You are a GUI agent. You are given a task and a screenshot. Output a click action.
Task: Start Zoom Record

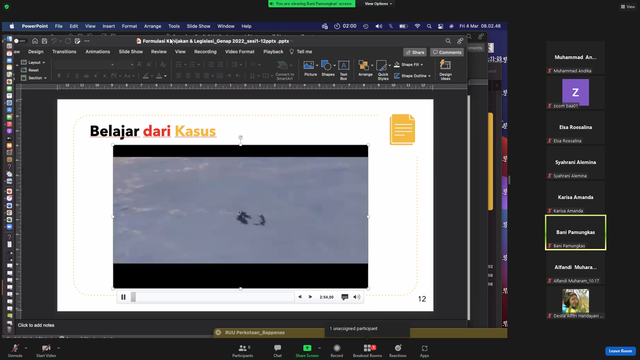(x=337, y=351)
